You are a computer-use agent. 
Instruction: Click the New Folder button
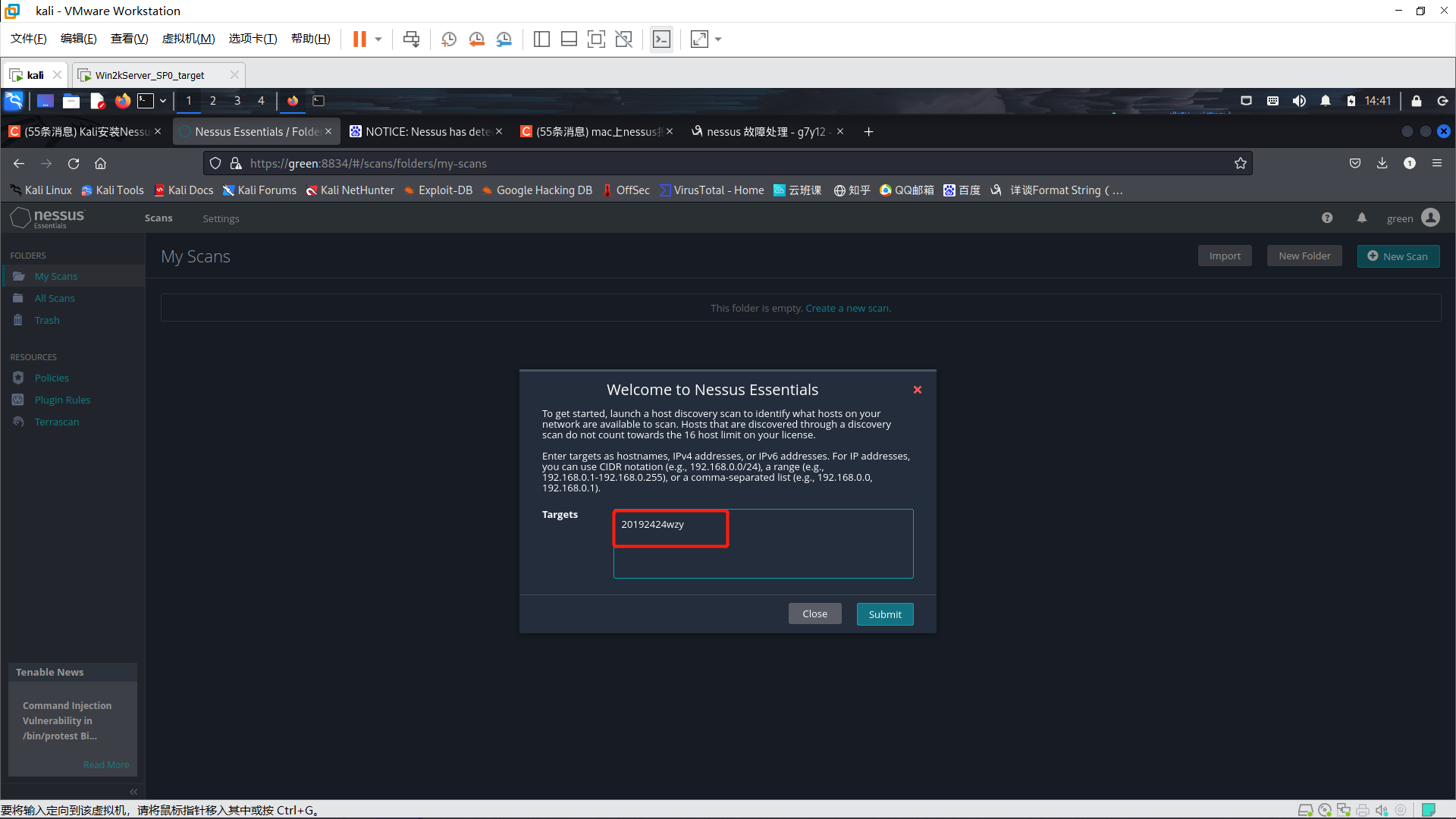[1303, 255]
